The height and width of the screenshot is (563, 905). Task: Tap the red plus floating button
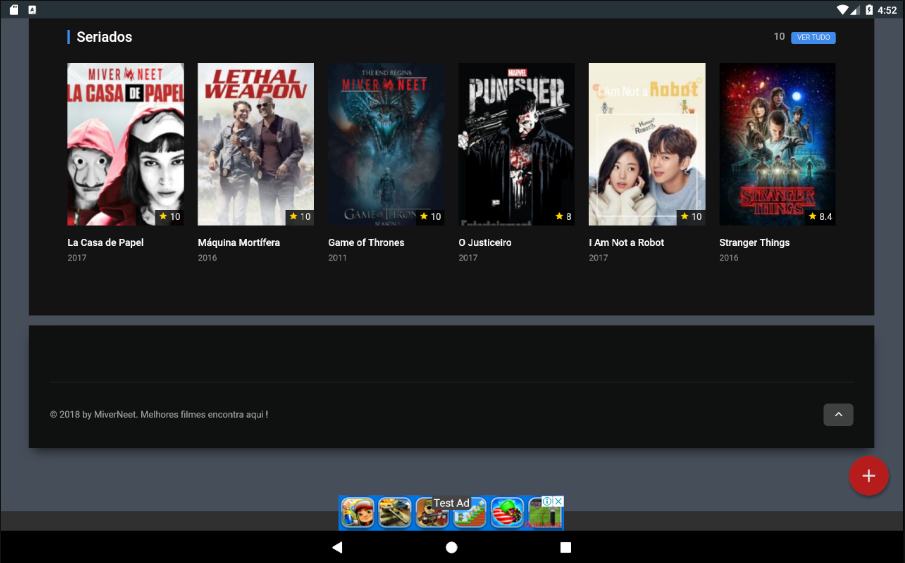click(x=869, y=476)
